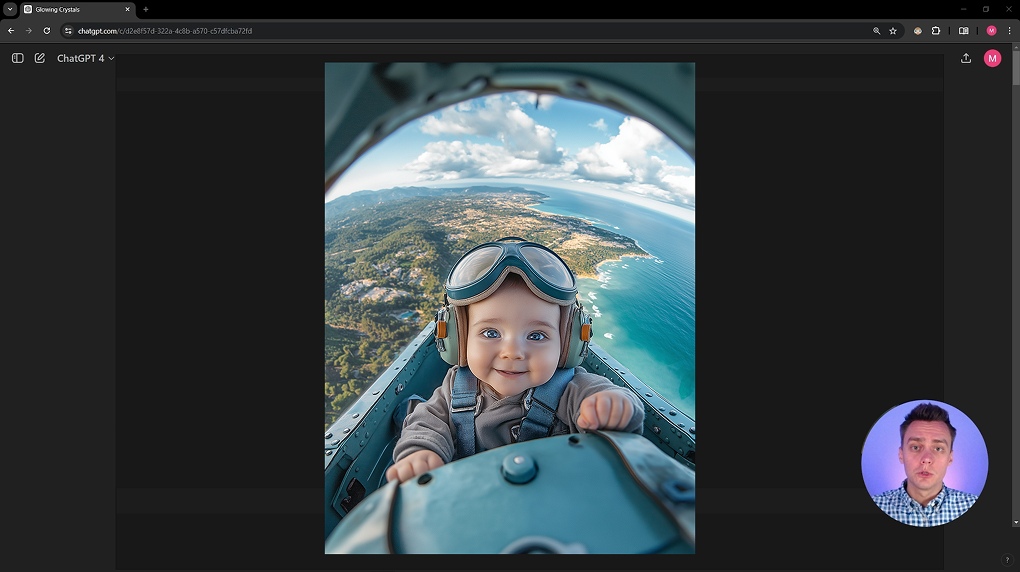Open zoom magnifier in address bar
This screenshot has width=1020, height=572.
pyautogui.click(x=876, y=31)
